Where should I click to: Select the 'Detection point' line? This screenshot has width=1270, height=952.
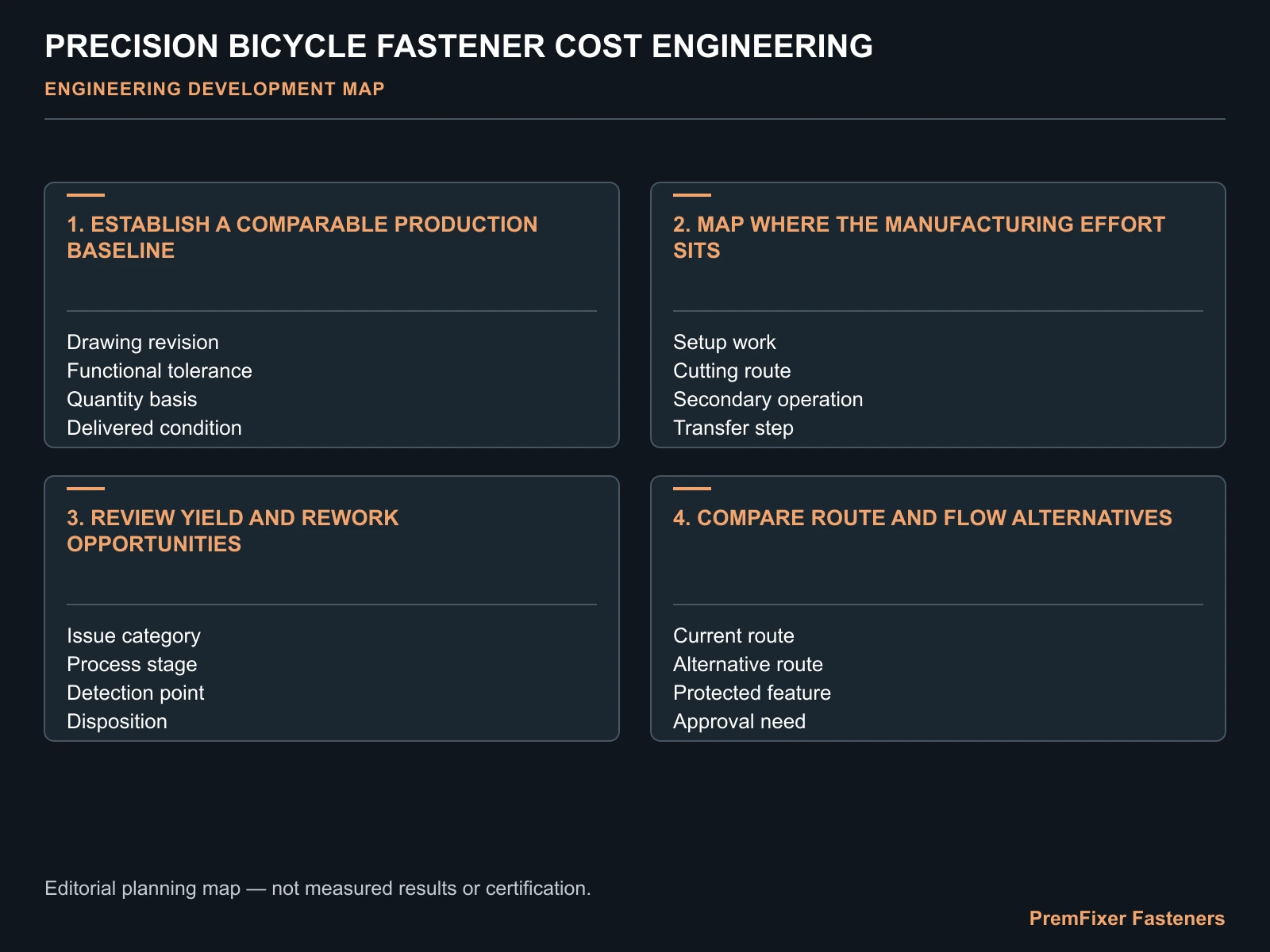click(x=136, y=693)
